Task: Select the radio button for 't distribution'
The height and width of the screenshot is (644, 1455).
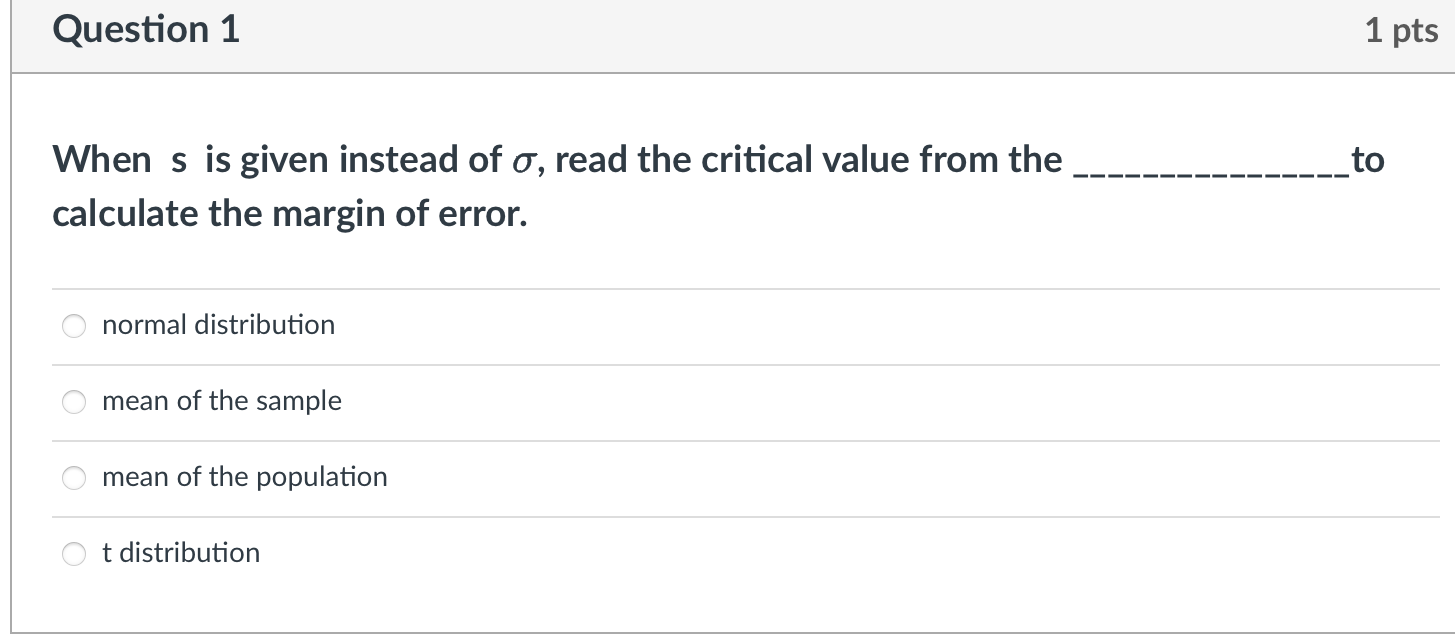Action: coord(73,552)
